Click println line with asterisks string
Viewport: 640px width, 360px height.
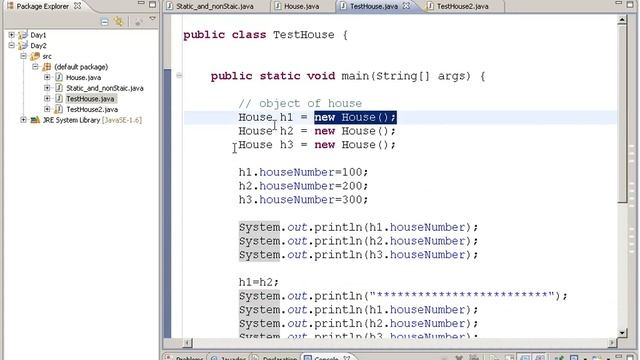(x=403, y=296)
